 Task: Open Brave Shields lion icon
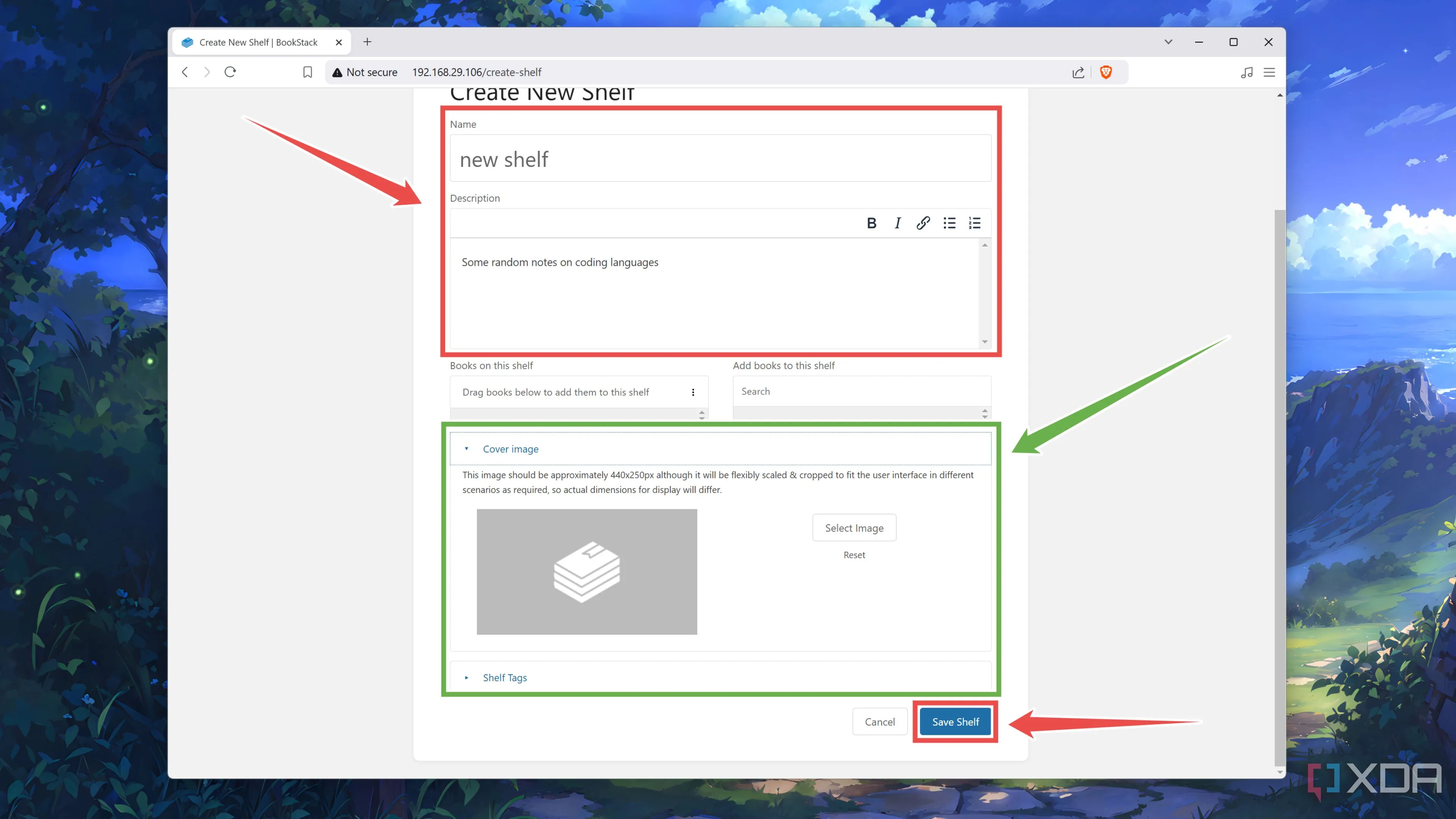1106,72
